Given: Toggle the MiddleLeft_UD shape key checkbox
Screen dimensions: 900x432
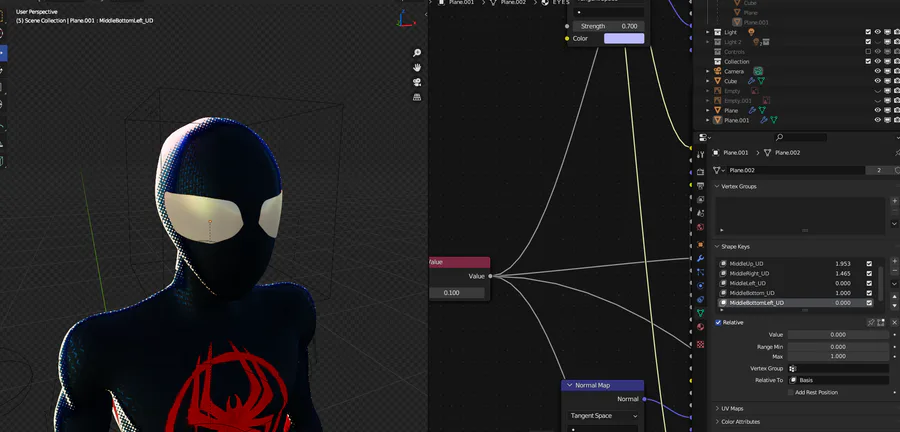Looking at the screenshot, I should [x=869, y=283].
